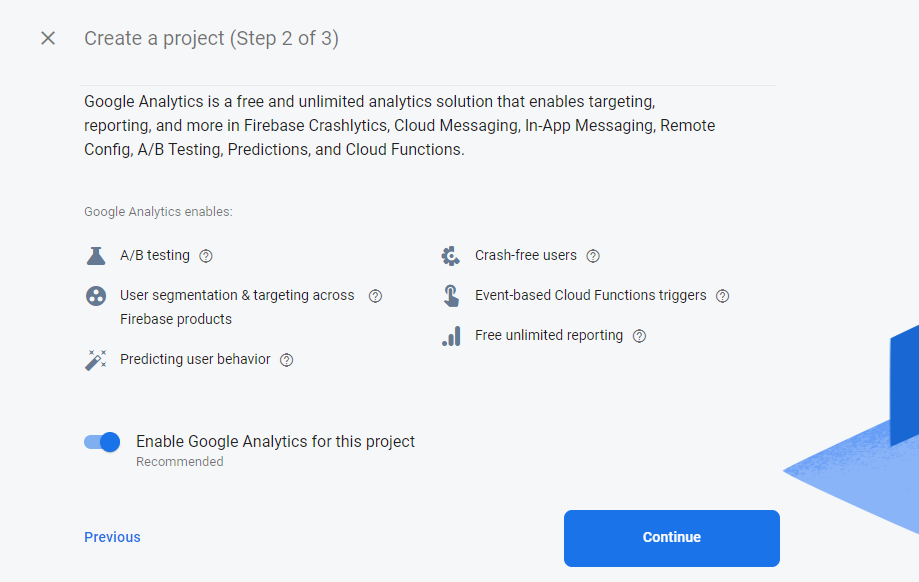Go back using the Previous link
This screenshot has width=919, height=582.
pyautogui.click(x=112, y=537)
